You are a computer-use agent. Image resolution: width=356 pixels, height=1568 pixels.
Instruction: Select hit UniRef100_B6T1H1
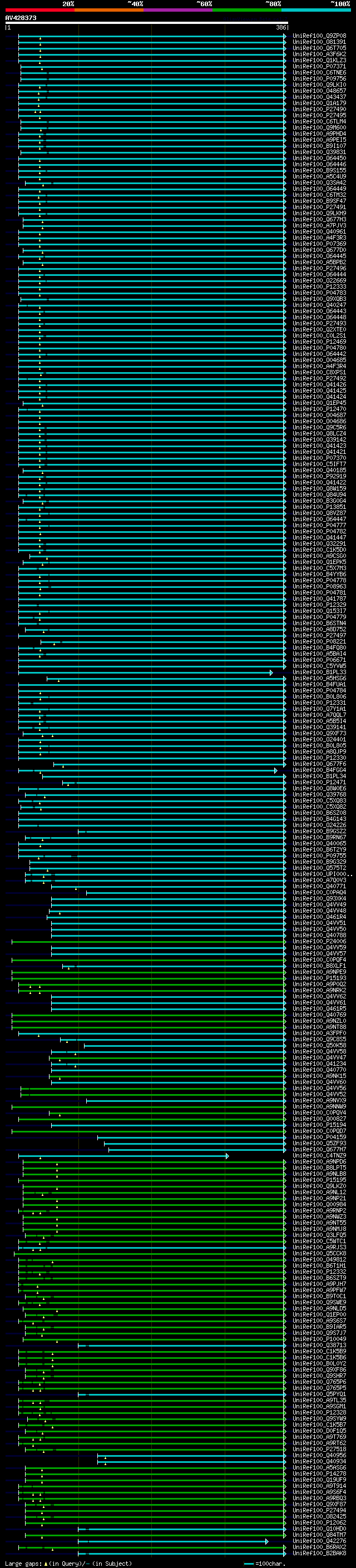(319, 1265)
